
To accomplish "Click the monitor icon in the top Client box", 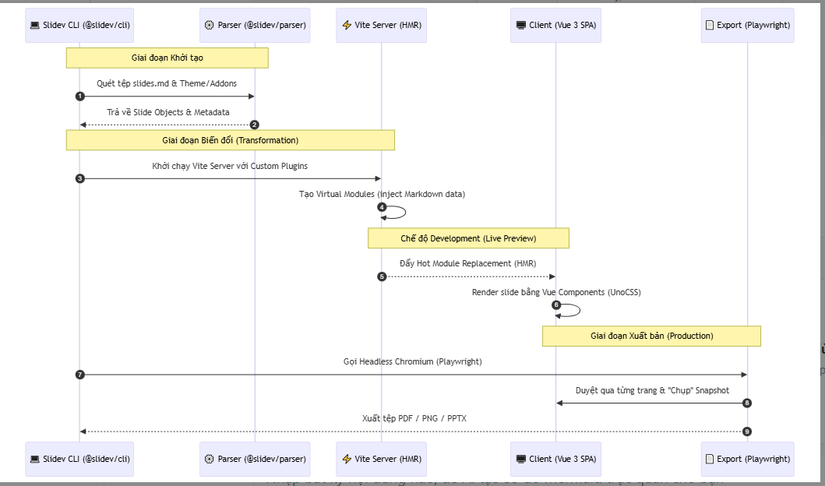I will point(521,25).
